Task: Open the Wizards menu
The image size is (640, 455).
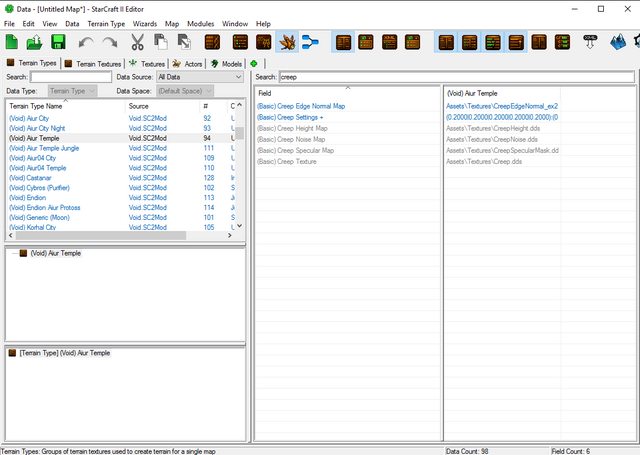Action: 144,24
